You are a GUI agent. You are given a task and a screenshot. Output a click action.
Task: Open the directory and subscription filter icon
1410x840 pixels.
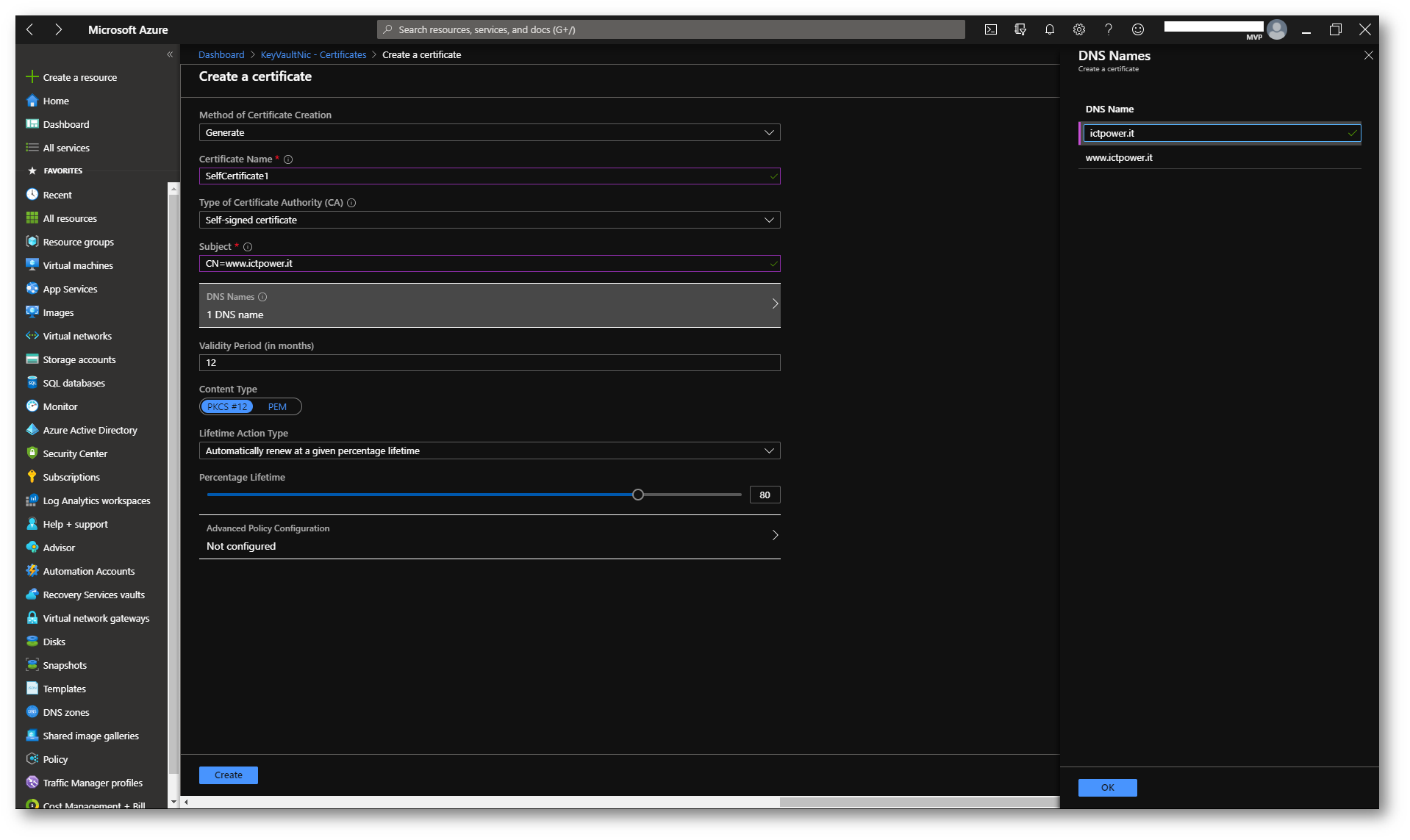tap(1020, 29)
